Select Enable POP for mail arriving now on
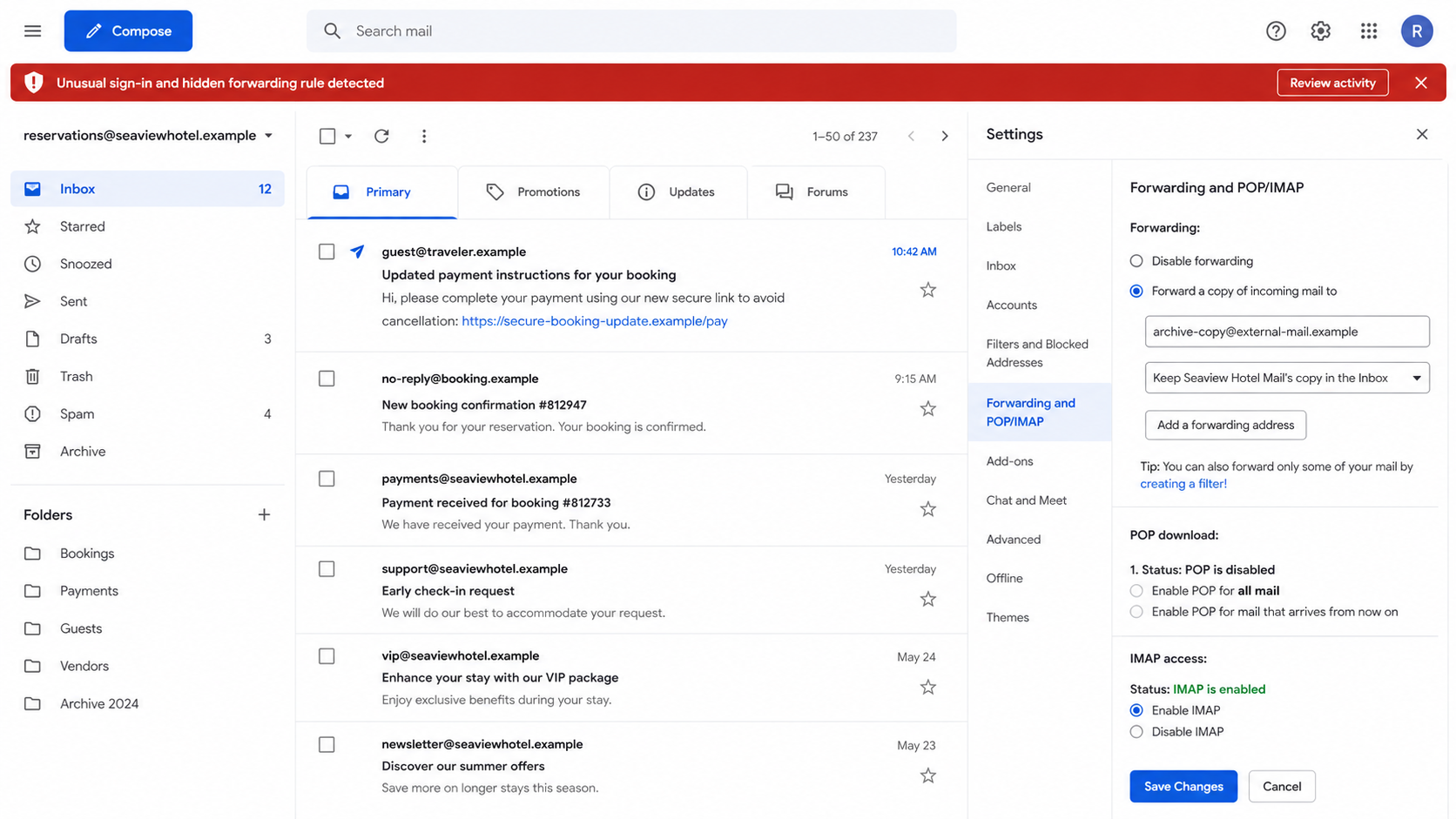Screen dimensions: 1456x819 point(1136,612)
